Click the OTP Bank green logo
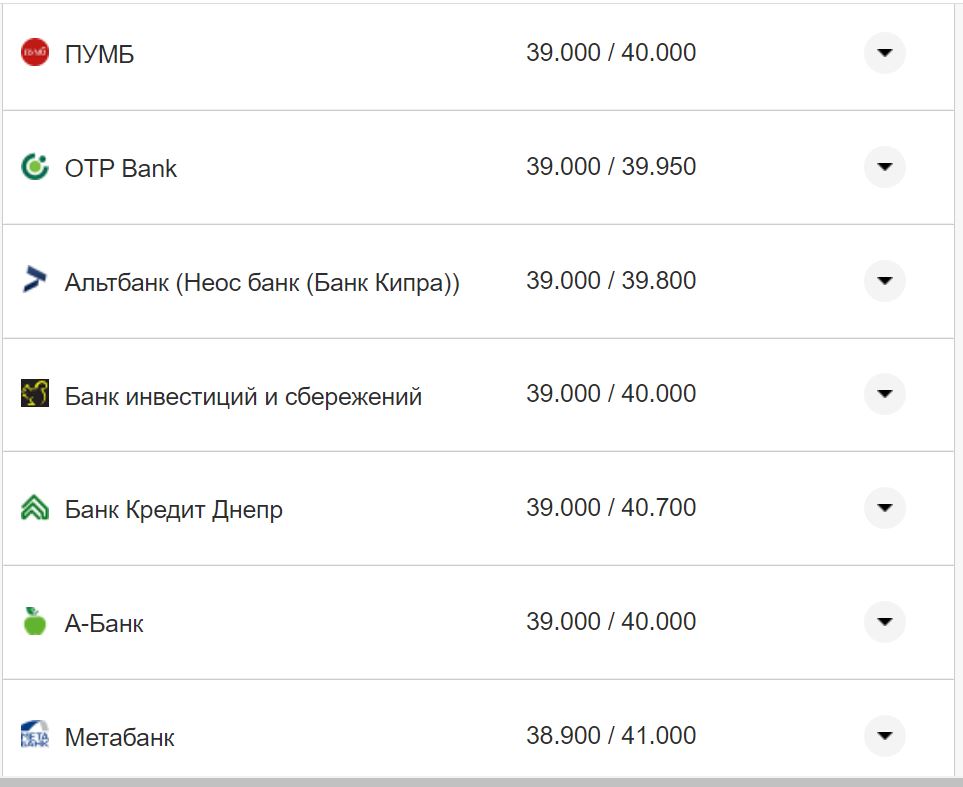 35,167
